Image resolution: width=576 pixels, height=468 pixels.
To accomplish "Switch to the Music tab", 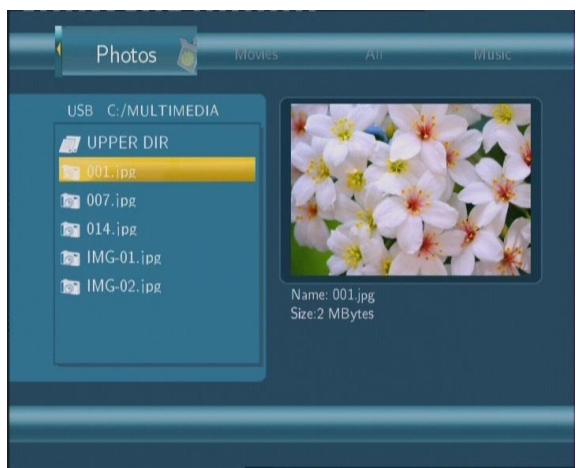I will 492,54.
